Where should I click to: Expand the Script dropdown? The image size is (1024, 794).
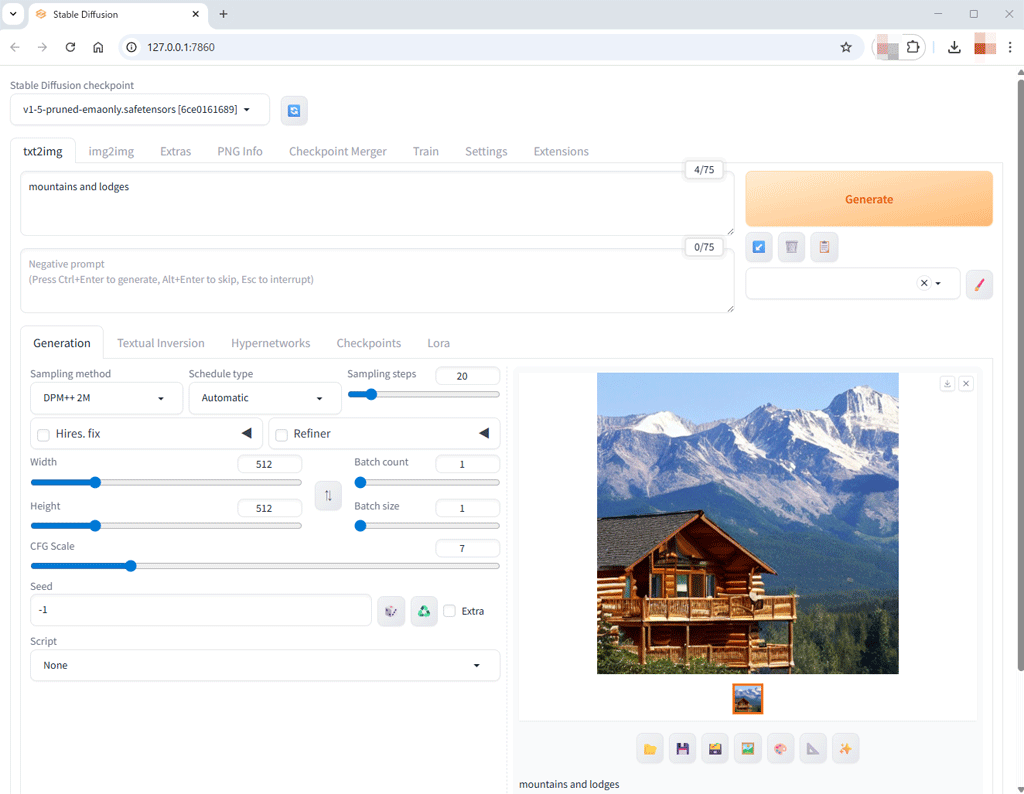pos(265,665)
